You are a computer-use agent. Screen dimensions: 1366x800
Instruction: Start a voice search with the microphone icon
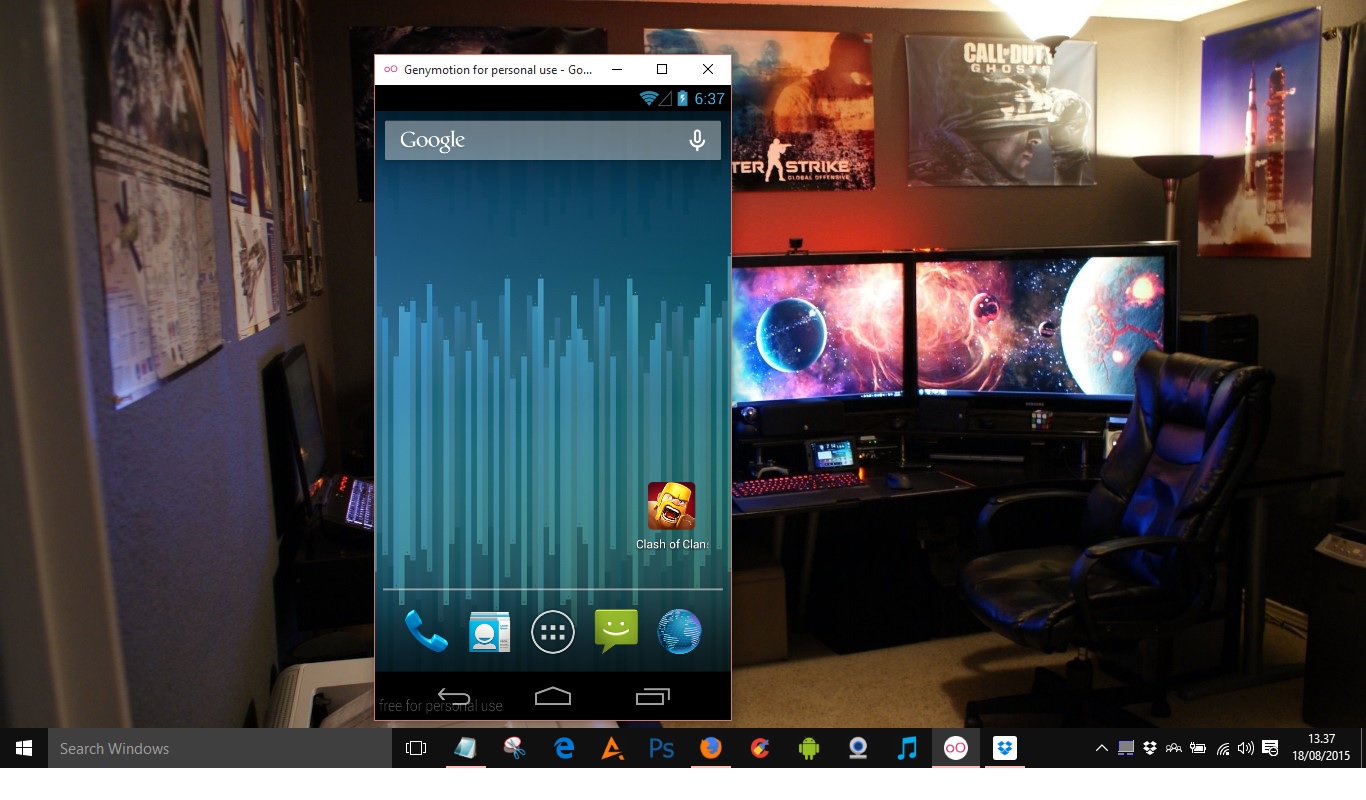click(698, 140)
